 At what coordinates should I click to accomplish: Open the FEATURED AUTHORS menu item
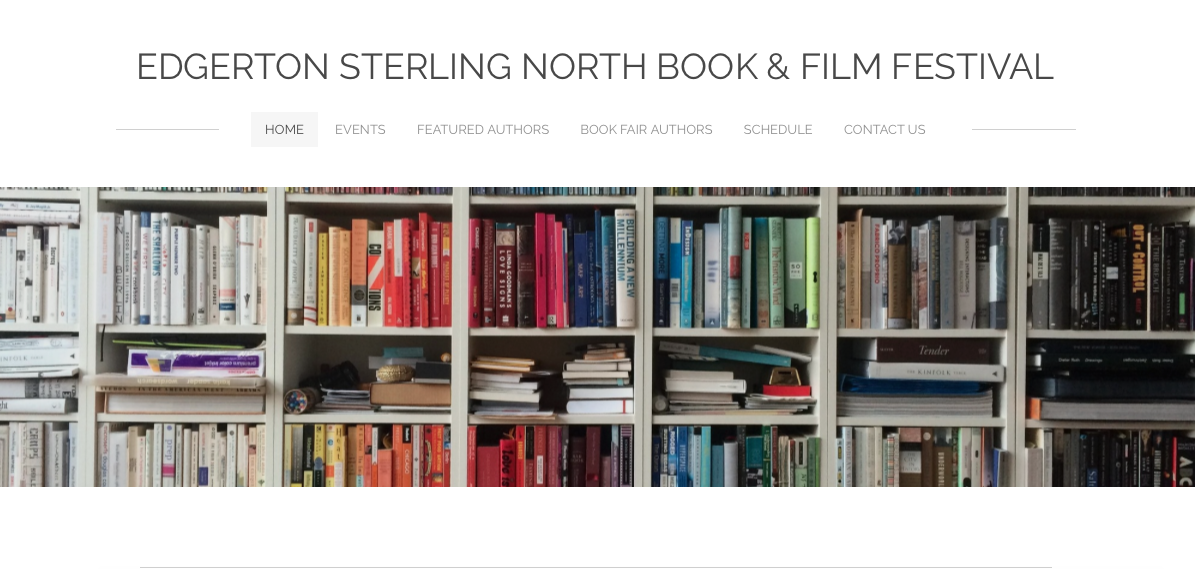(x=482, y=129)
